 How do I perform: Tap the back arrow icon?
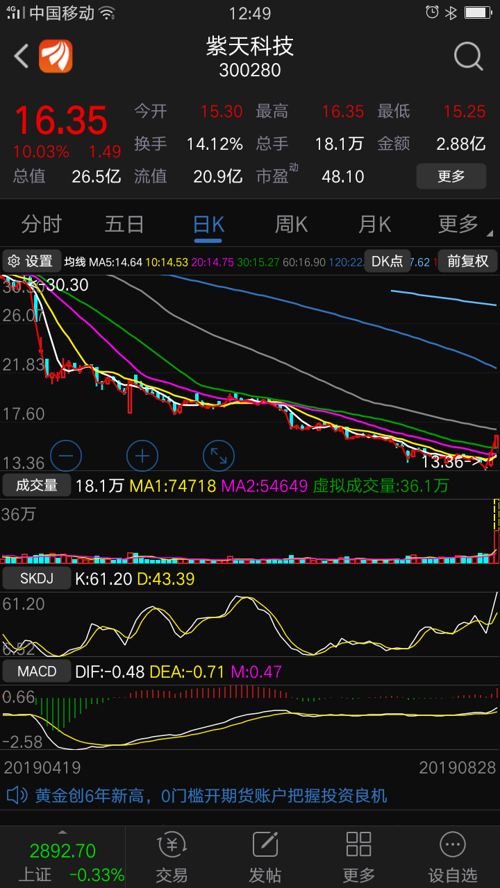click(x=21, y=56)
